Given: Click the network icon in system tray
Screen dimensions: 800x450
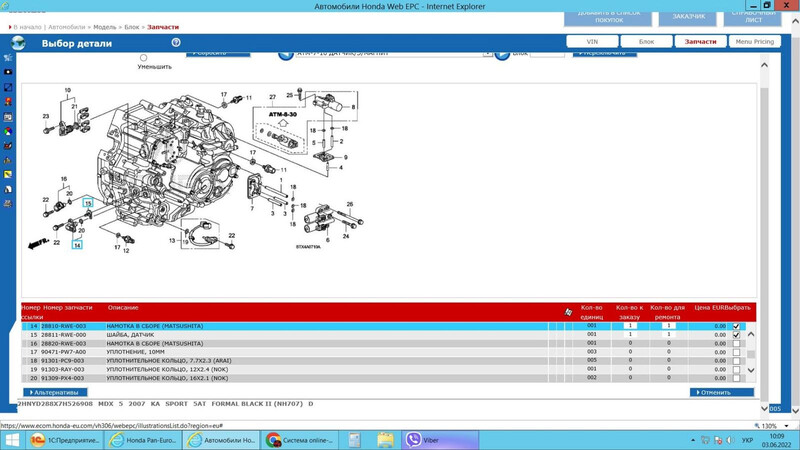Looking at the screenshot, I should [x=705, y=440].
